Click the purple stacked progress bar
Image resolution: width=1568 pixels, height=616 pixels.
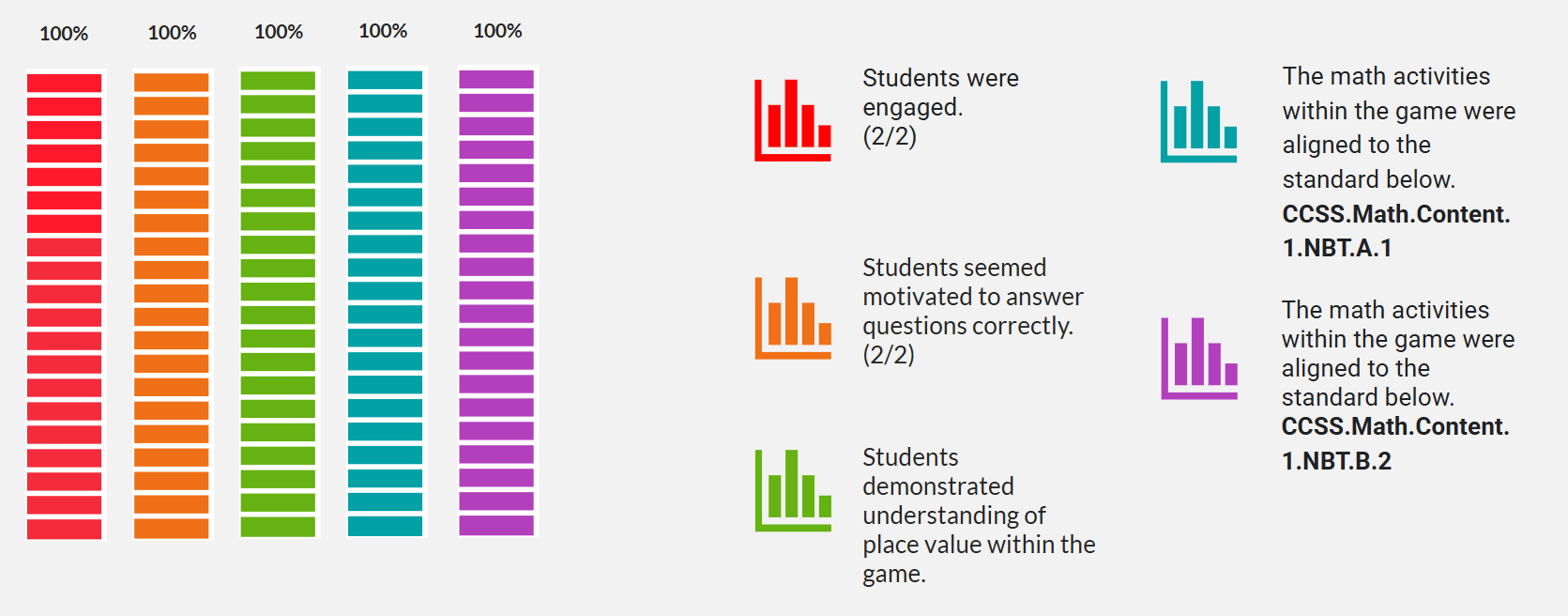(496, 302)
